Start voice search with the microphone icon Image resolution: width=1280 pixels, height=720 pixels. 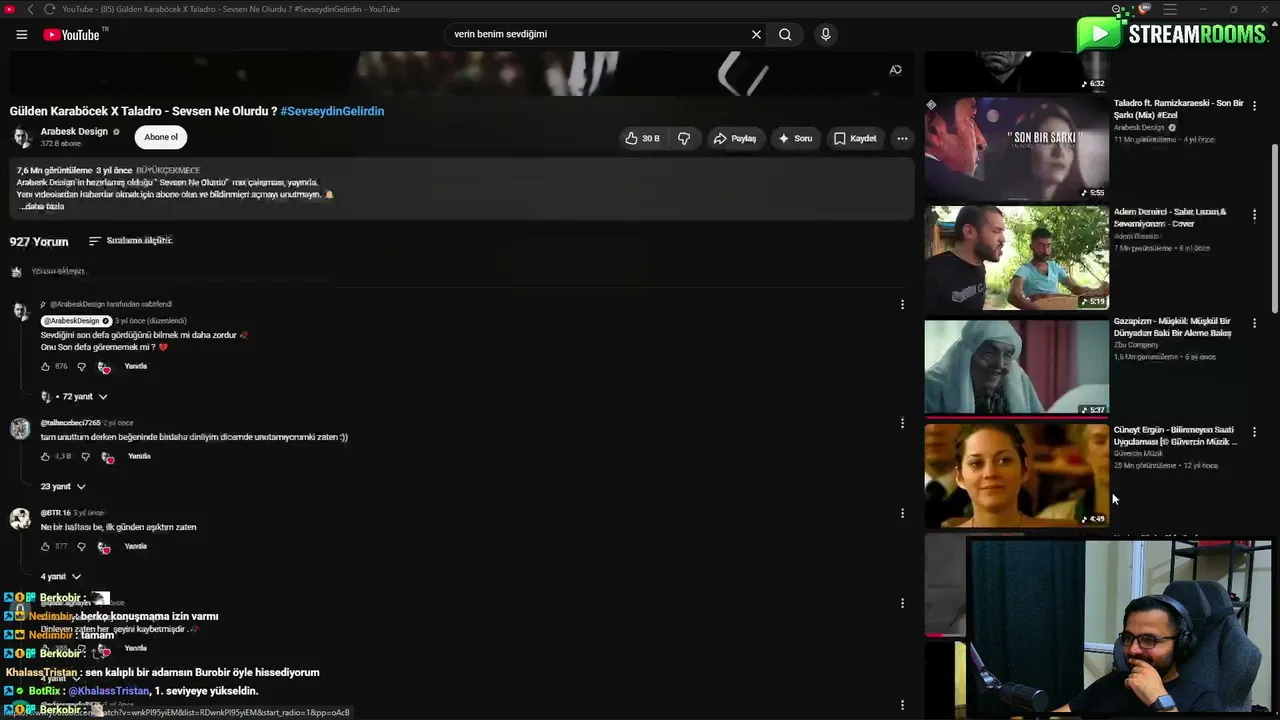[x=825, y=34]
